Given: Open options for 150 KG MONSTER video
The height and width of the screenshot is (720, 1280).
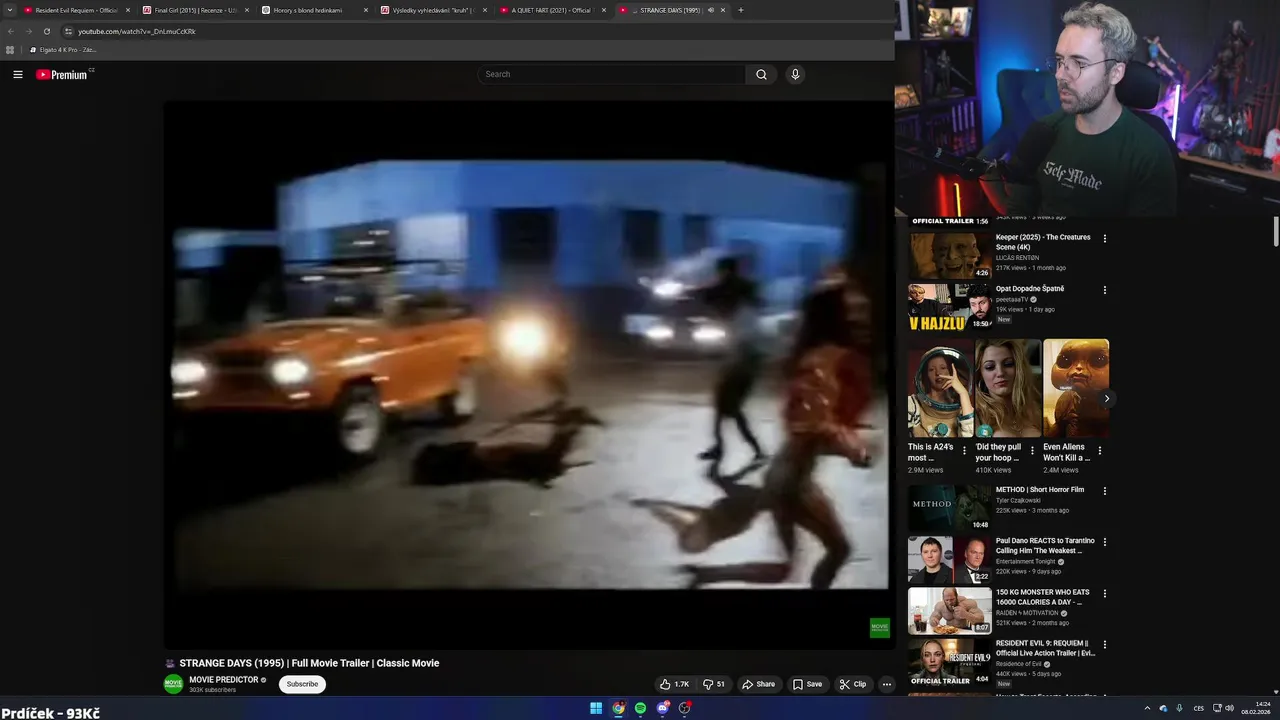Looking at the screenshot, I should click(x=1105, y=594).
